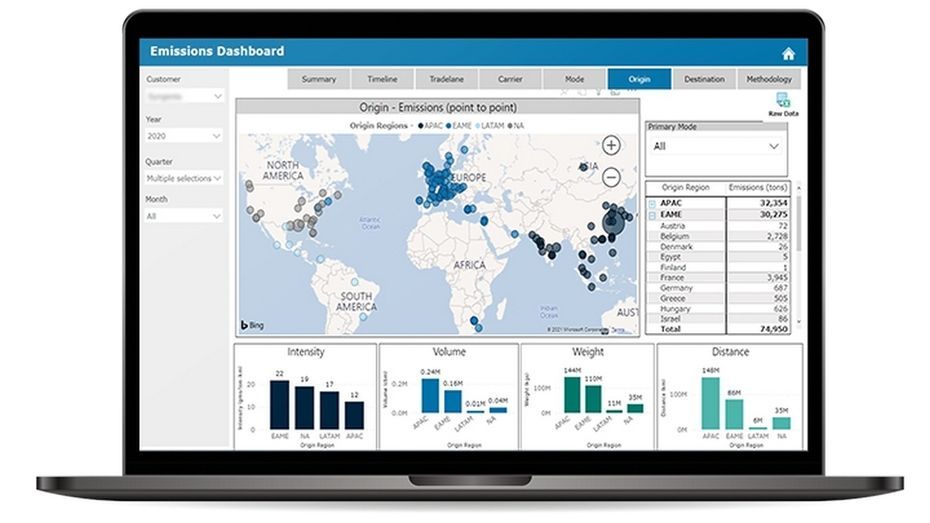930x523 pixels.
Task: Click the Home icon in header
Action: tap(788, 53)
